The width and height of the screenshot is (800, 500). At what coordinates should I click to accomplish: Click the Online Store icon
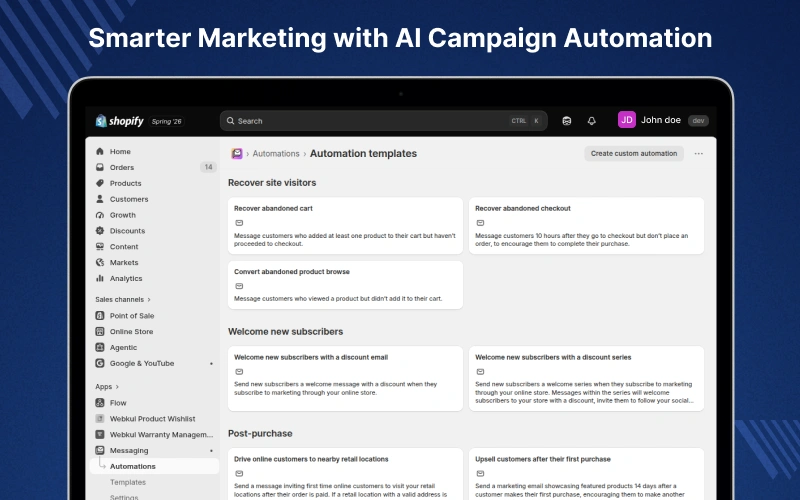click(100, 331)
